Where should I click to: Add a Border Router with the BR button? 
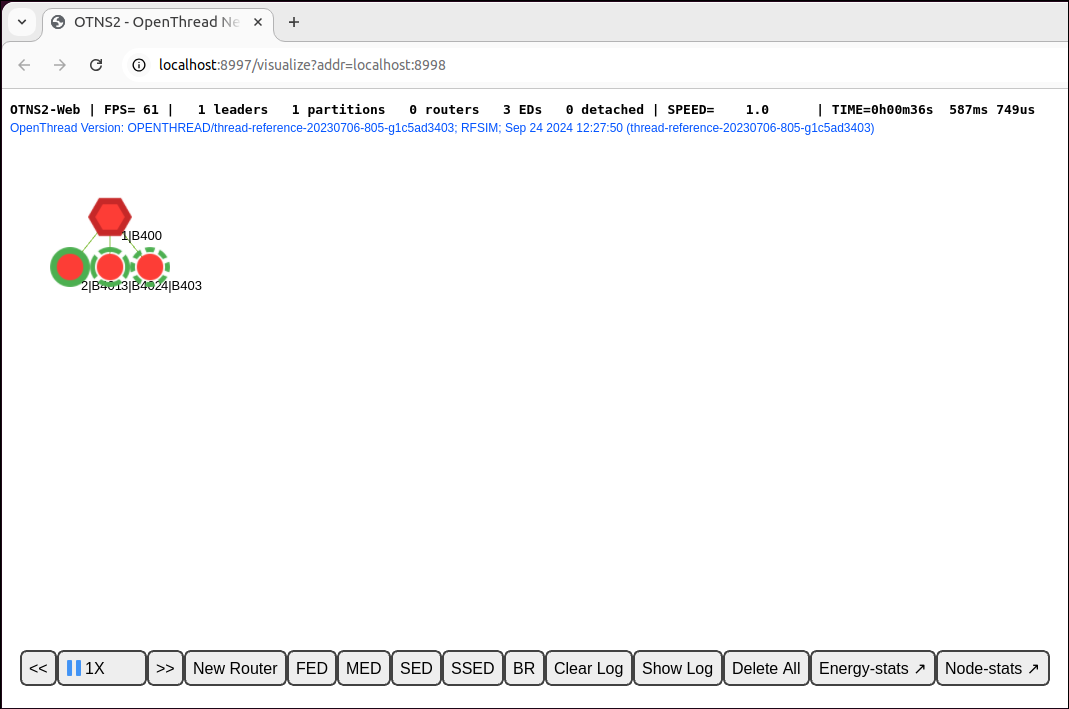pos(524,667)
